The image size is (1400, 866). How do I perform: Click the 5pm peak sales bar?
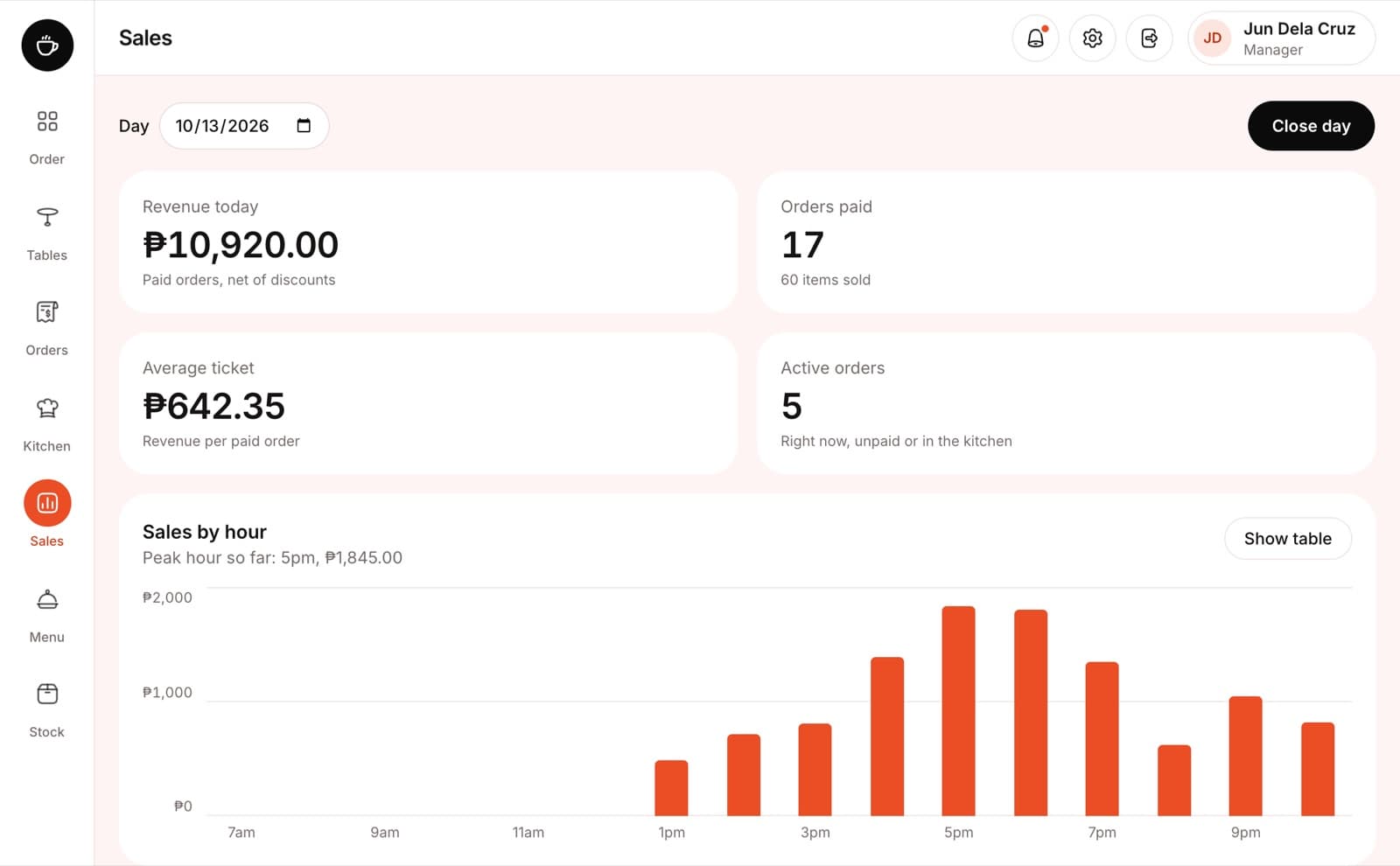coord(958,710)
